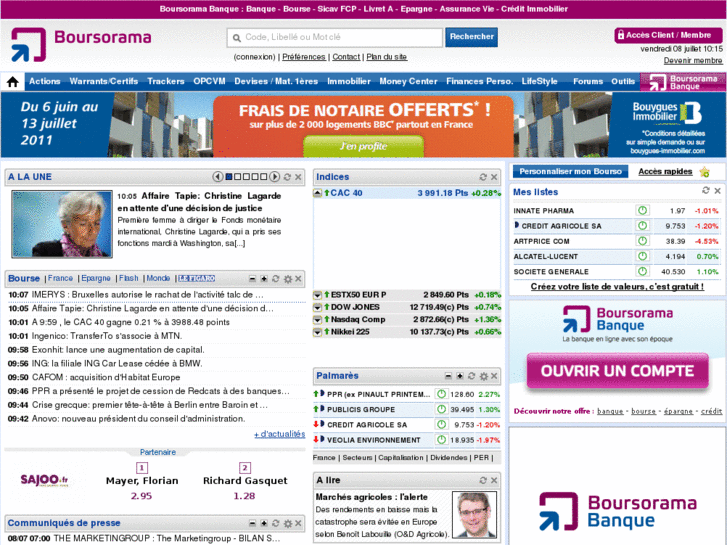
Task: Focus the Code, Libellé ou Mot clé search field
Action: coord(335,38)
